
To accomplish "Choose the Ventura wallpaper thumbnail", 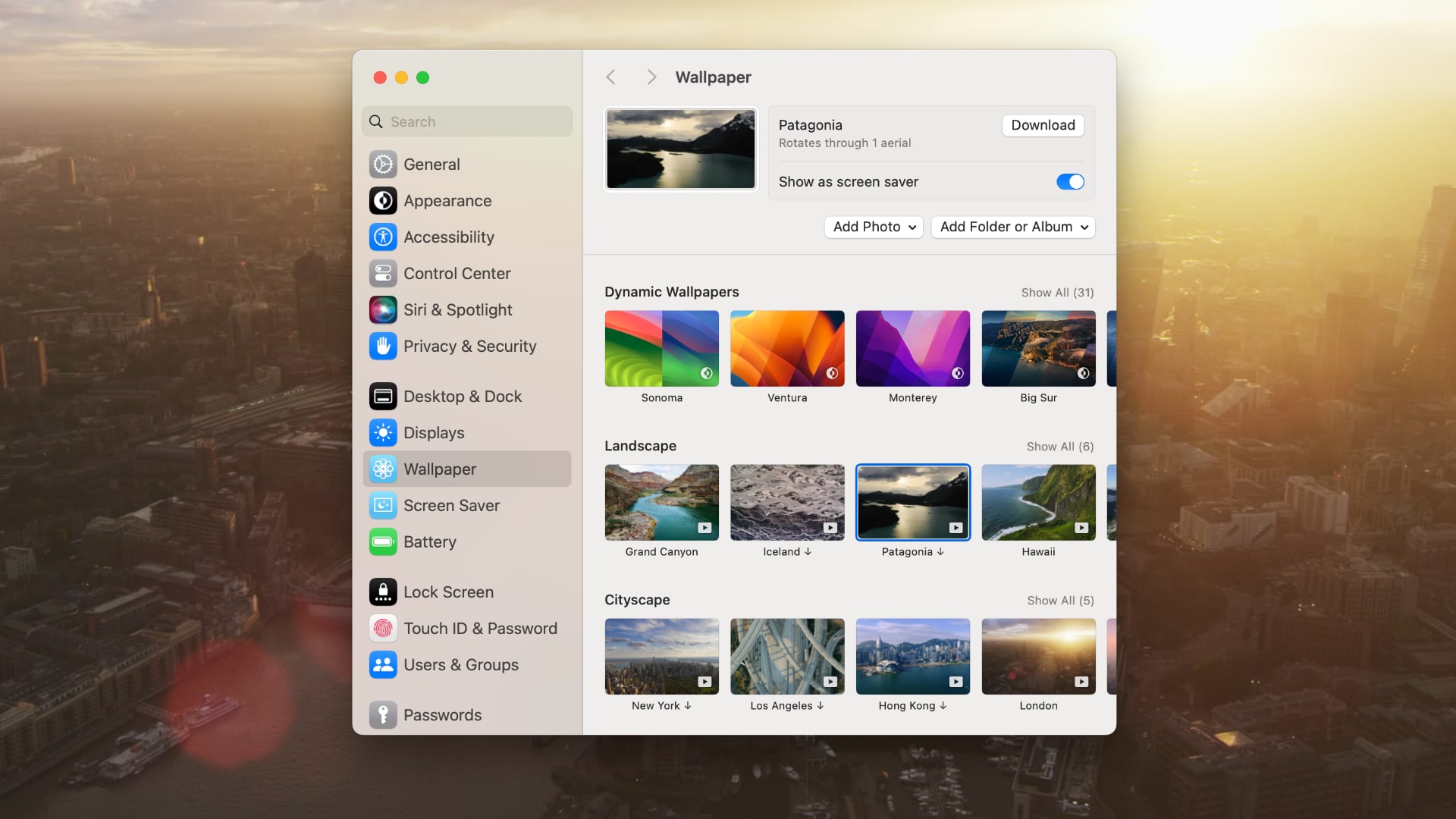I will click(787, 349).
